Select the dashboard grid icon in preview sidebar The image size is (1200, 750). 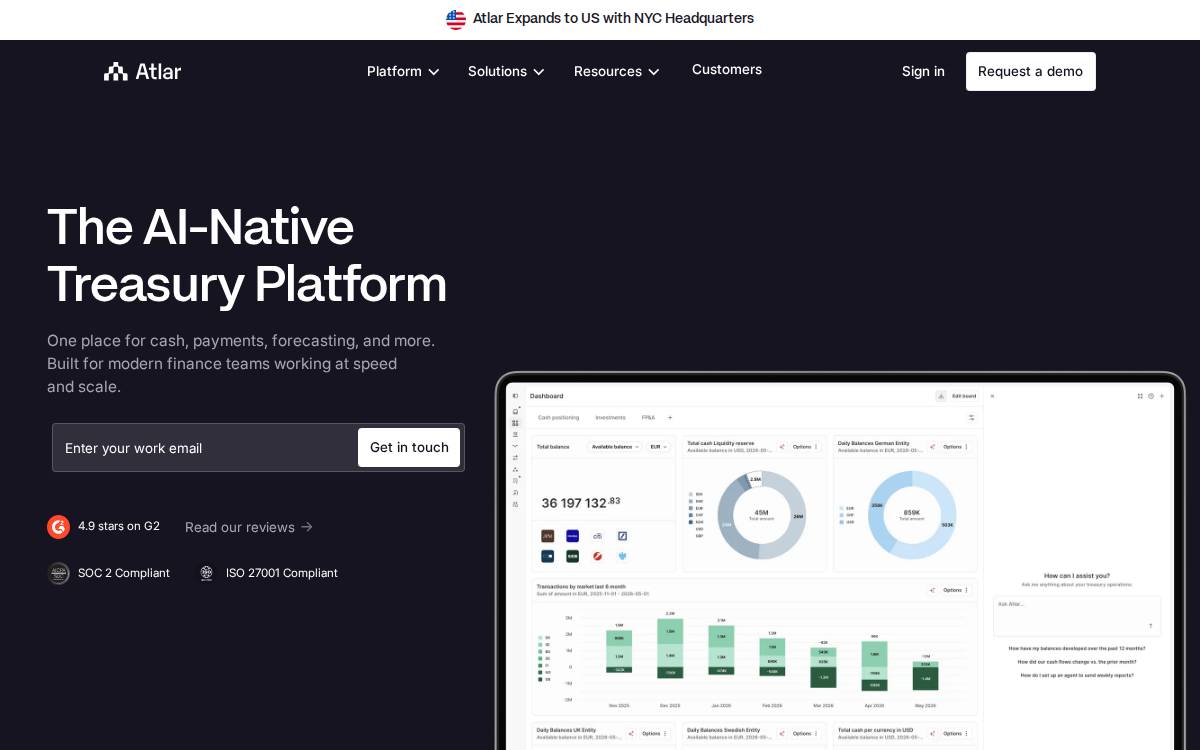pos(515,423)
